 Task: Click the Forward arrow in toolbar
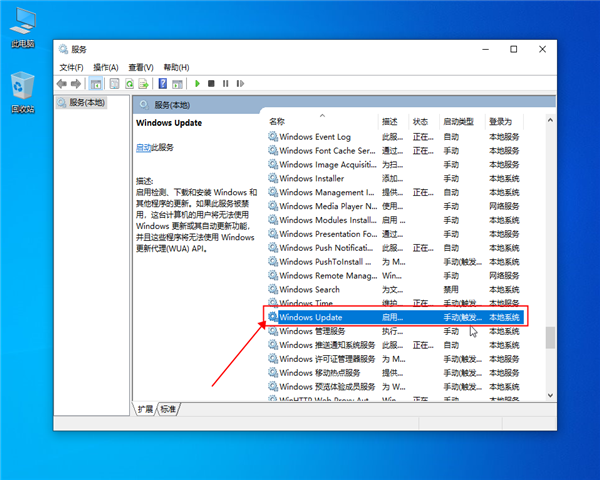click(x=76, y=83)
